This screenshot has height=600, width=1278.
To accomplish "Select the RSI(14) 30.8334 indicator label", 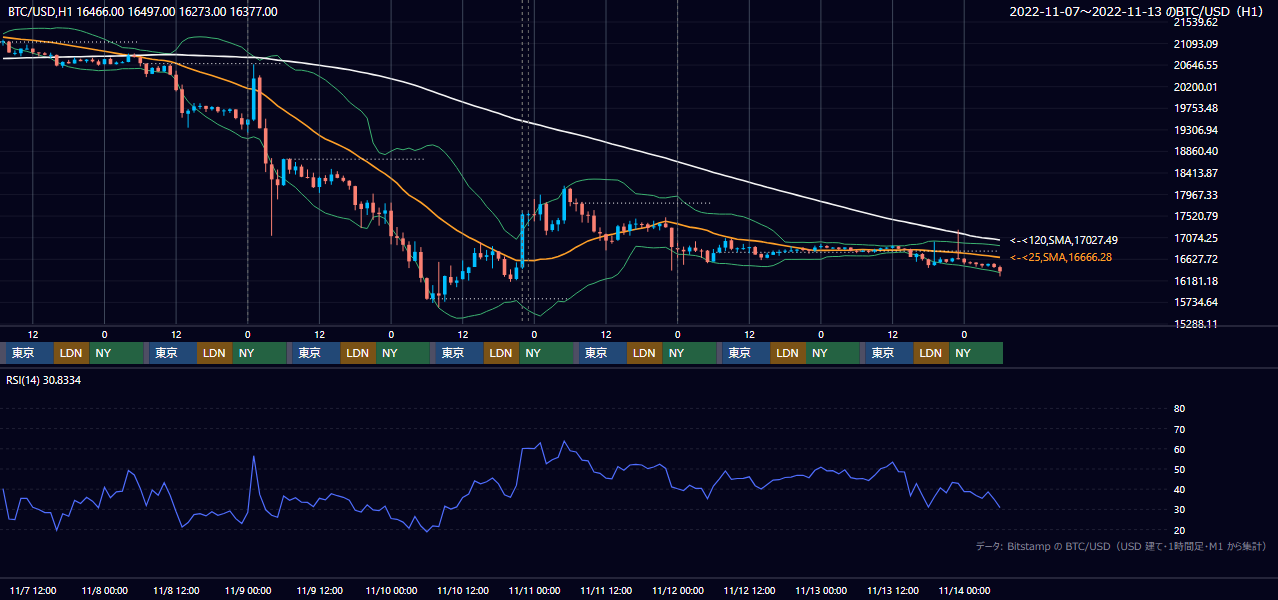I will click(44, 380).
